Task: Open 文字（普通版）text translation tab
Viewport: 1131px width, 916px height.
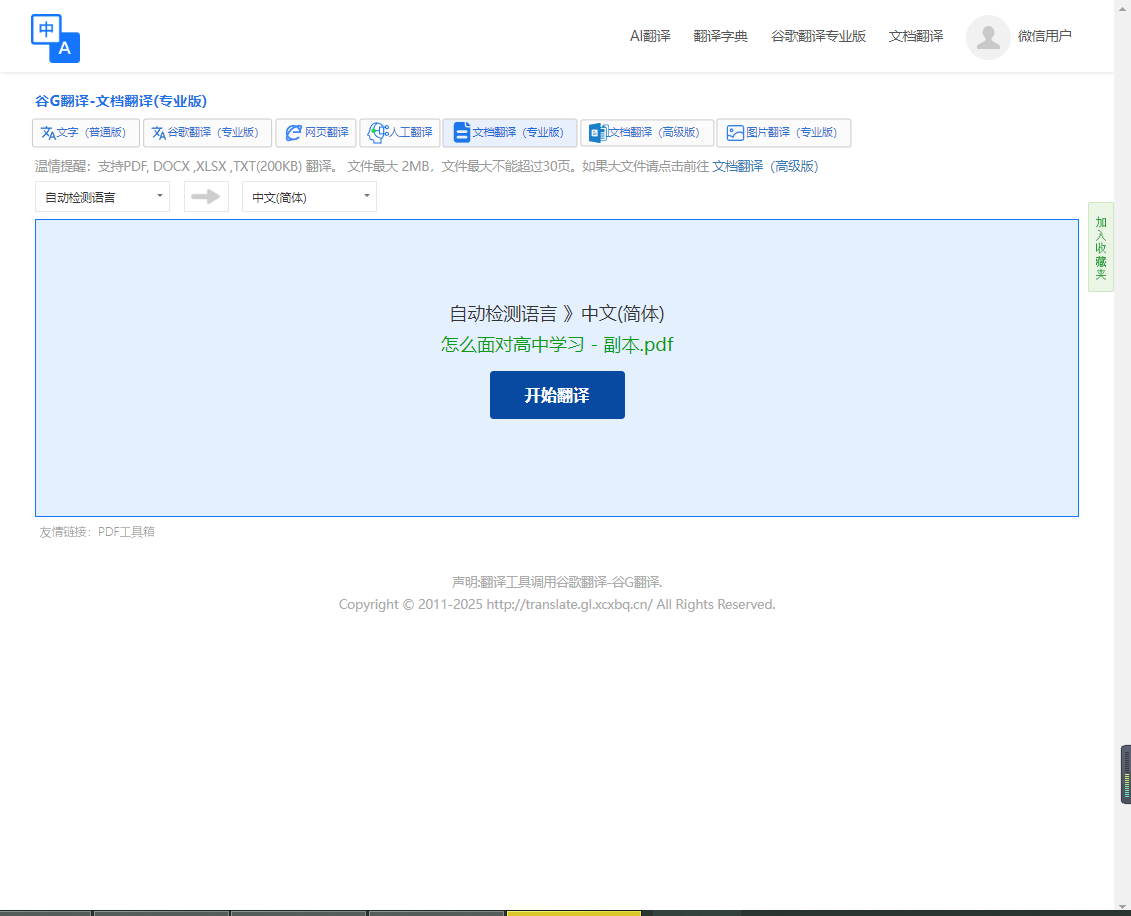Action: pos(86,133)
